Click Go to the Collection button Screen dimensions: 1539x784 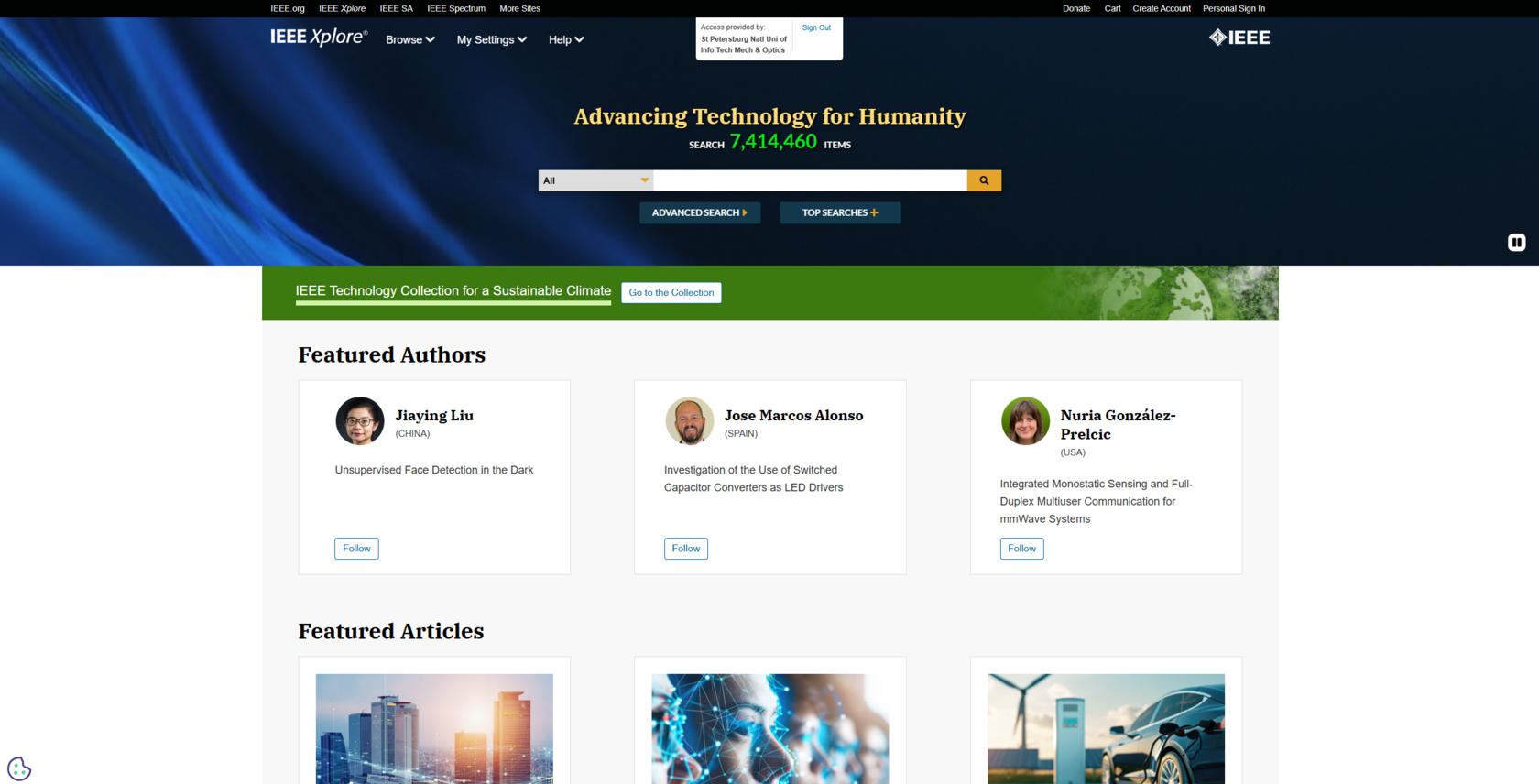671,292
